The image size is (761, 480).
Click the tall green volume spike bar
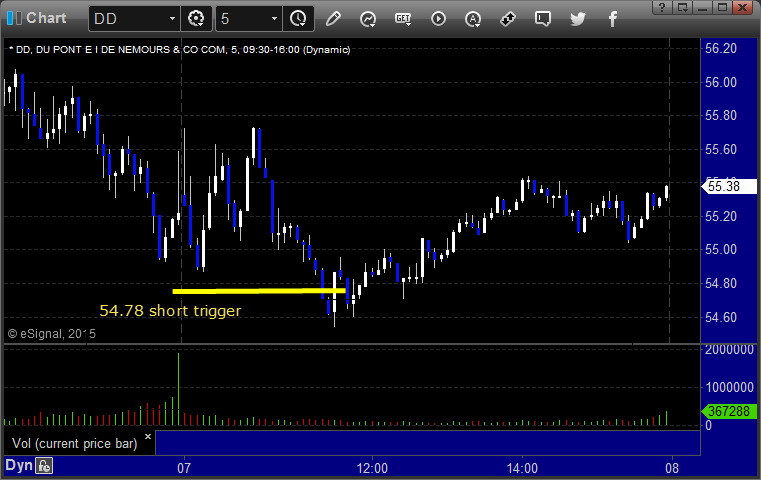tap(179, 389)
